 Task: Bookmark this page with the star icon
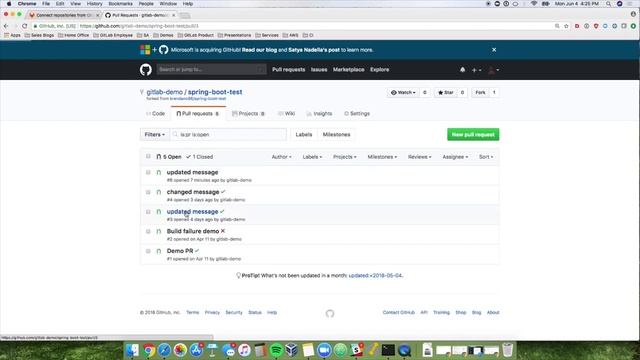click(x=566, y=26)
